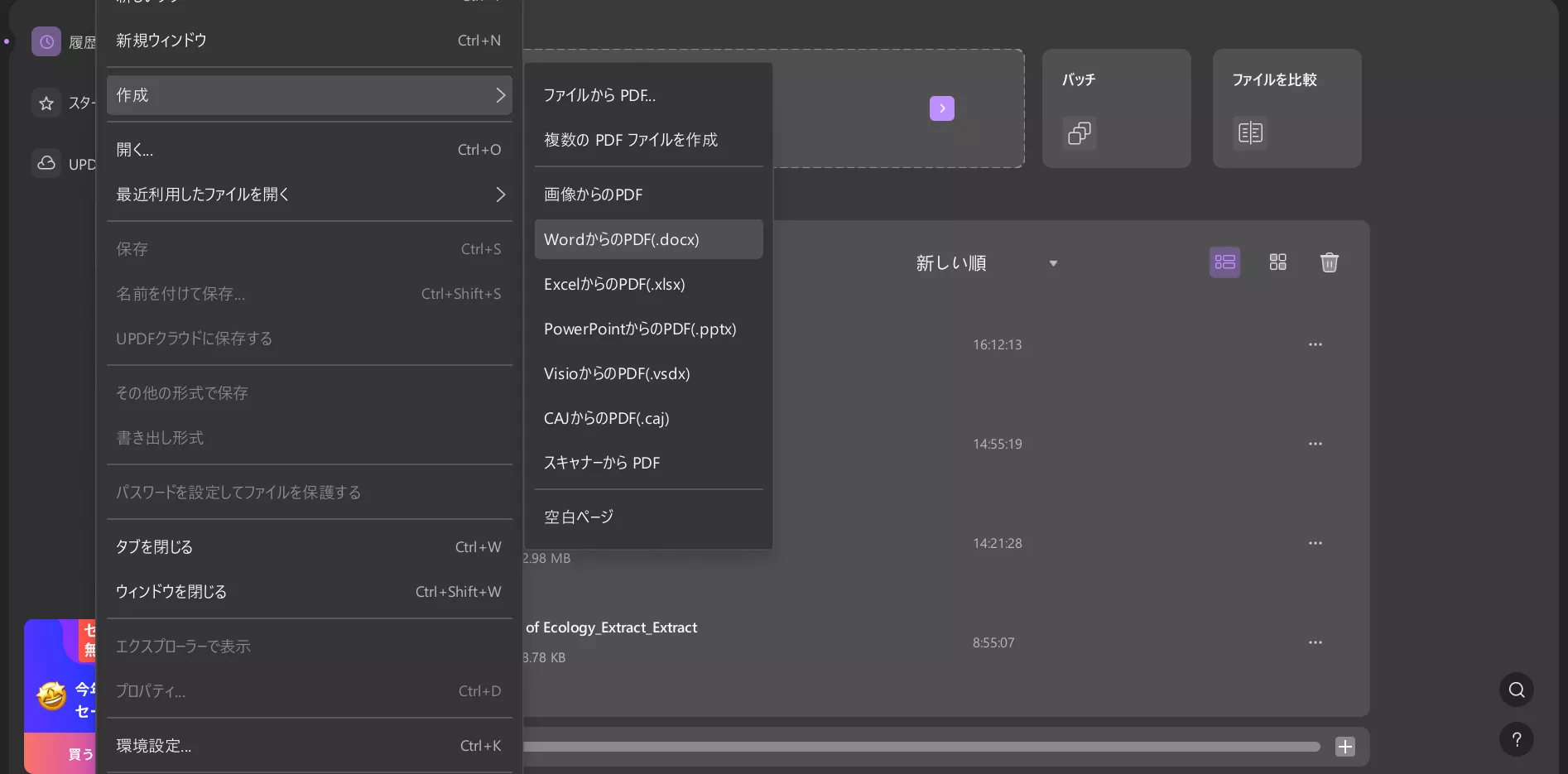Open more options for 14:55:19 file
Image resolution: width=1568 pixels, height=774 pixels.
tap(1315, 444)
